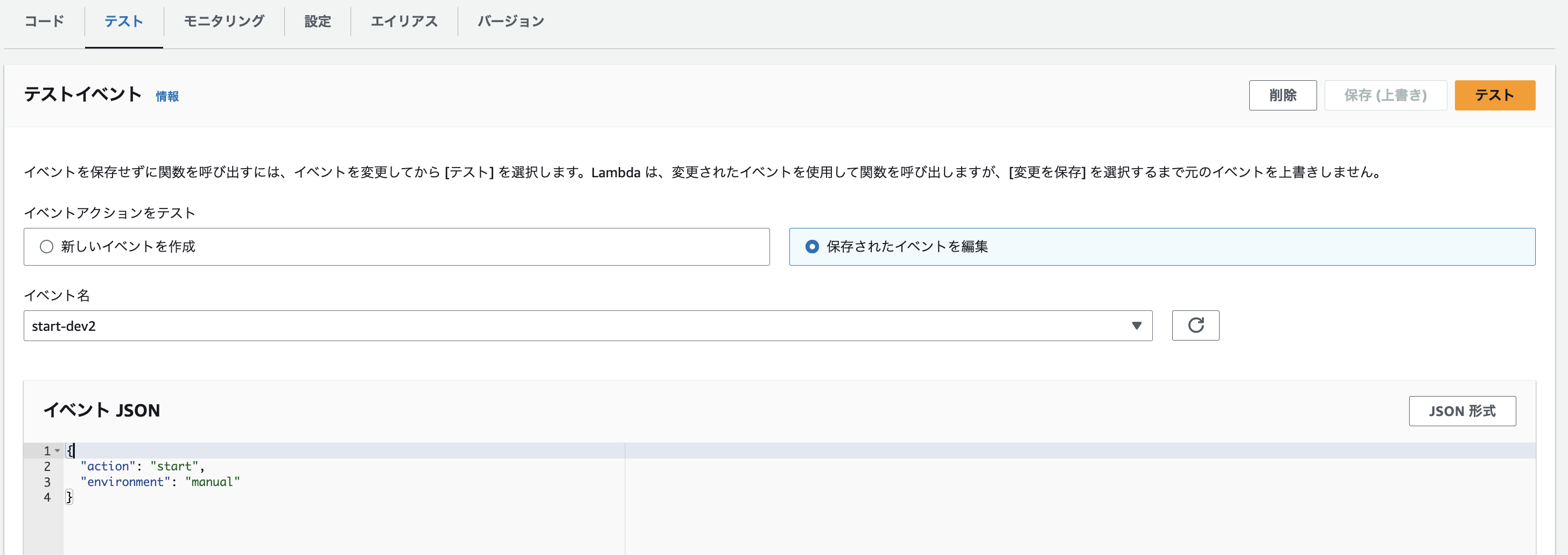1568x555 pixels.
Task: Switch to the 設定 tab
Action: pos(317,20)
